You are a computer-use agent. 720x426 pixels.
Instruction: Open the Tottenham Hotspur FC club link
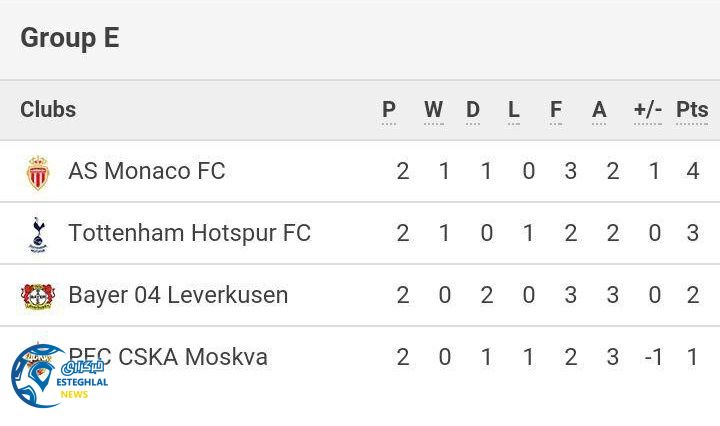coord(189,234)
